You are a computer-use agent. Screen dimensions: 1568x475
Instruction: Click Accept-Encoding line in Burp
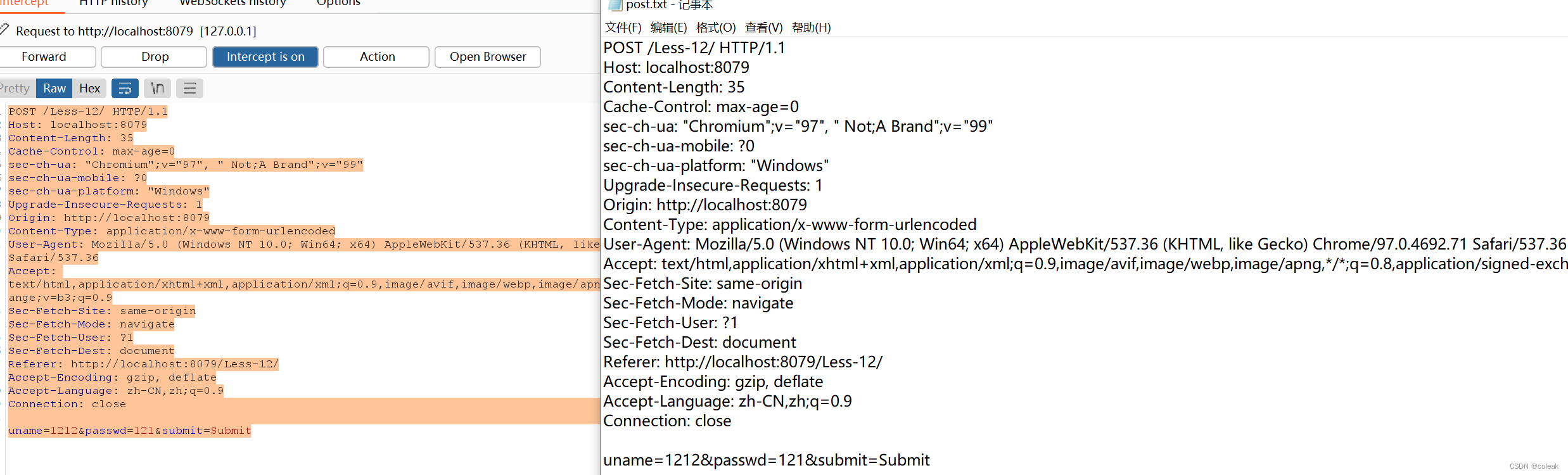pyautogui.click(x=112, y=377)
